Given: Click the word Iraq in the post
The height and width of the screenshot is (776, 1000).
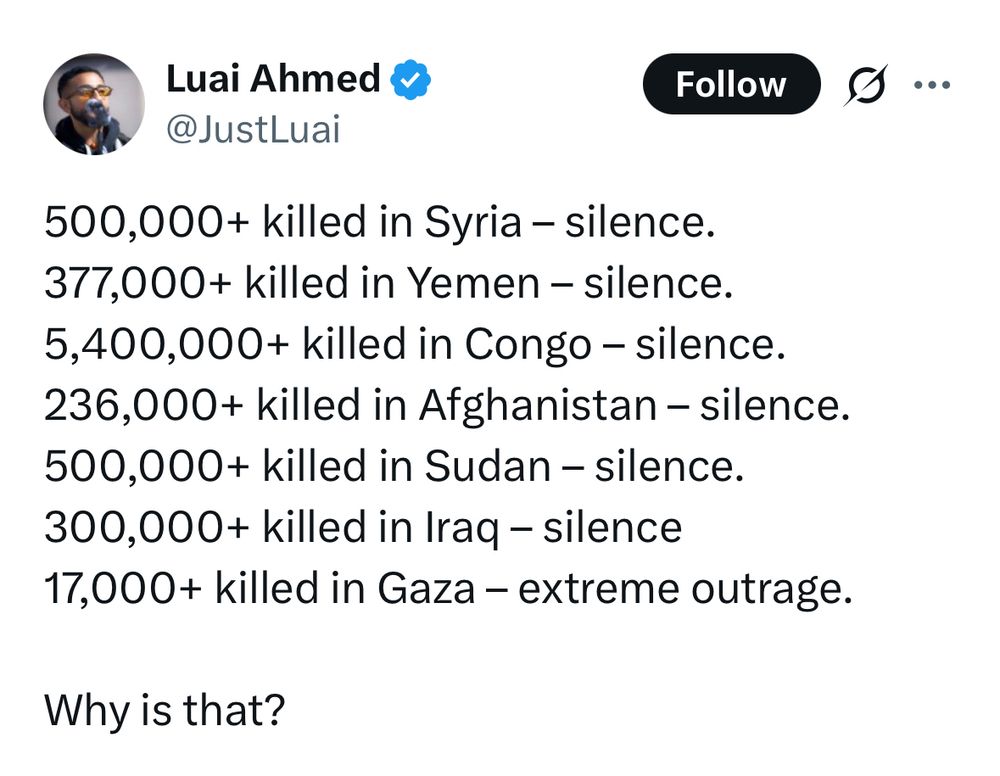Looking at the screenshot, I should click(462, 529).
